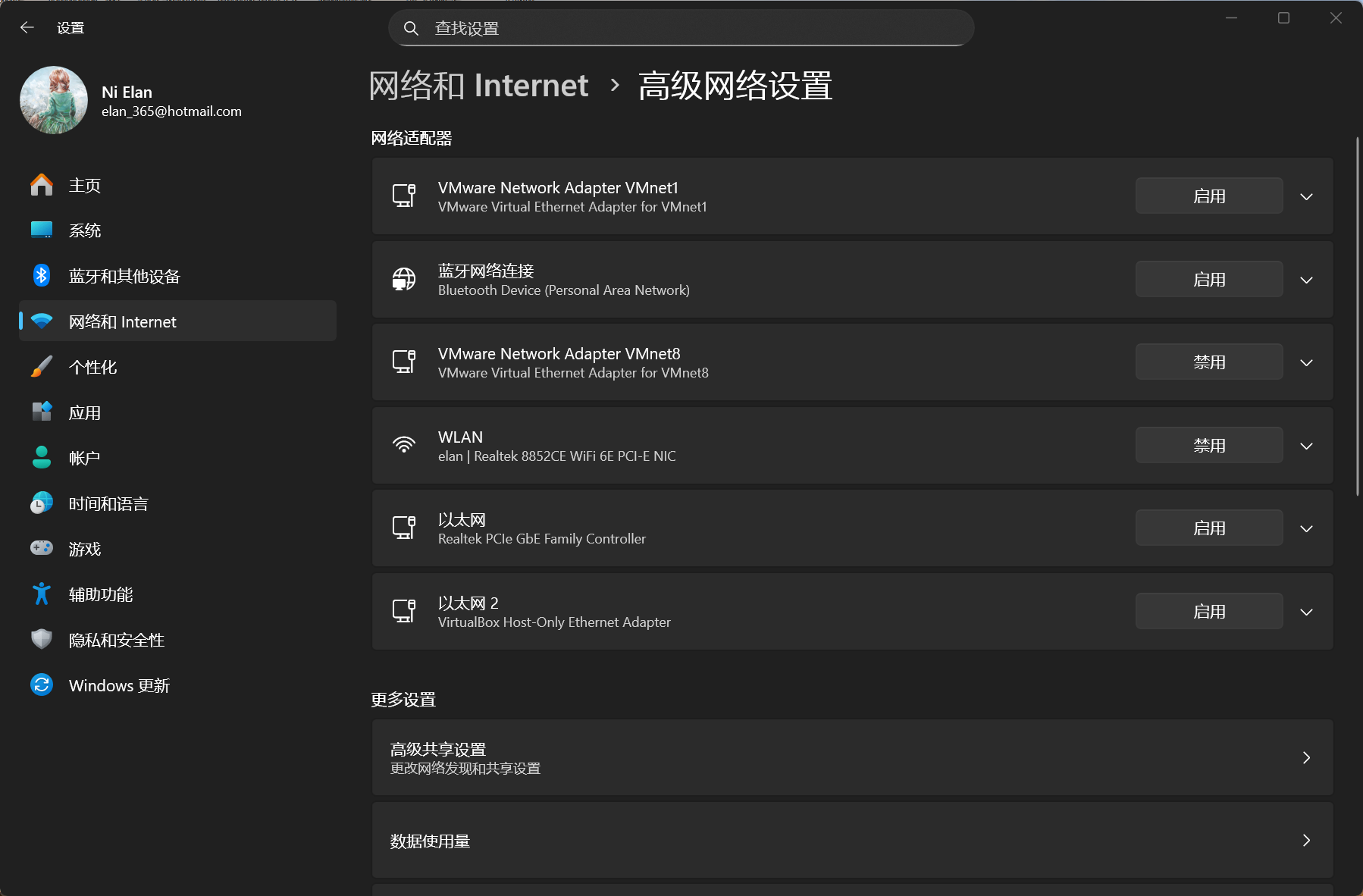Go back to 网络和 Internet breadcrumb
This screenshot has width=1363, height=896.
(478, 86)
